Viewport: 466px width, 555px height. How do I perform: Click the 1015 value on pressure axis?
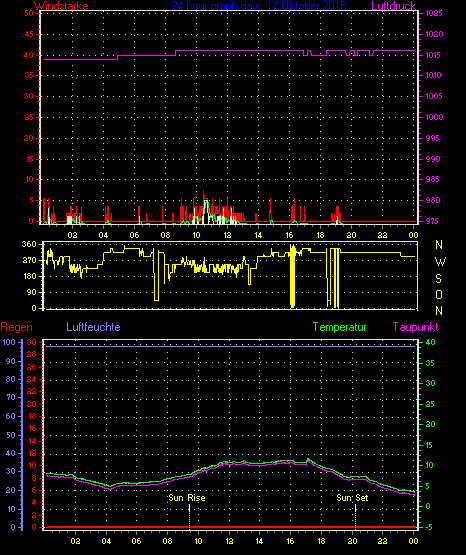pyautogui.click(x=433, y=55)
